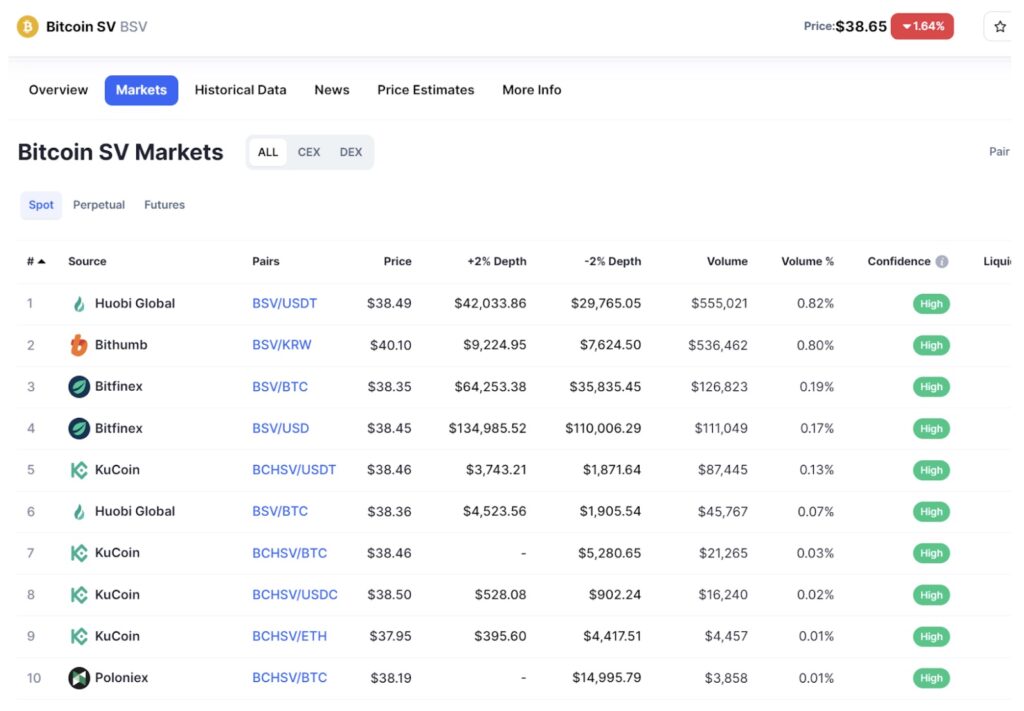Click High confidence badge for Bithumb
Image resolution: width=1024 pixels, height=711 pixels.
(x=931, y=345)
